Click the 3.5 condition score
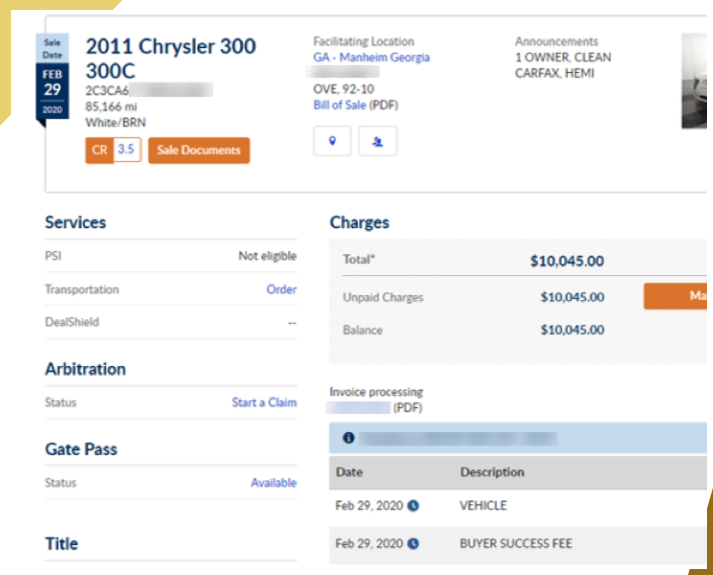The height and width of the screenshot is (575, 713). coord(127,150)
